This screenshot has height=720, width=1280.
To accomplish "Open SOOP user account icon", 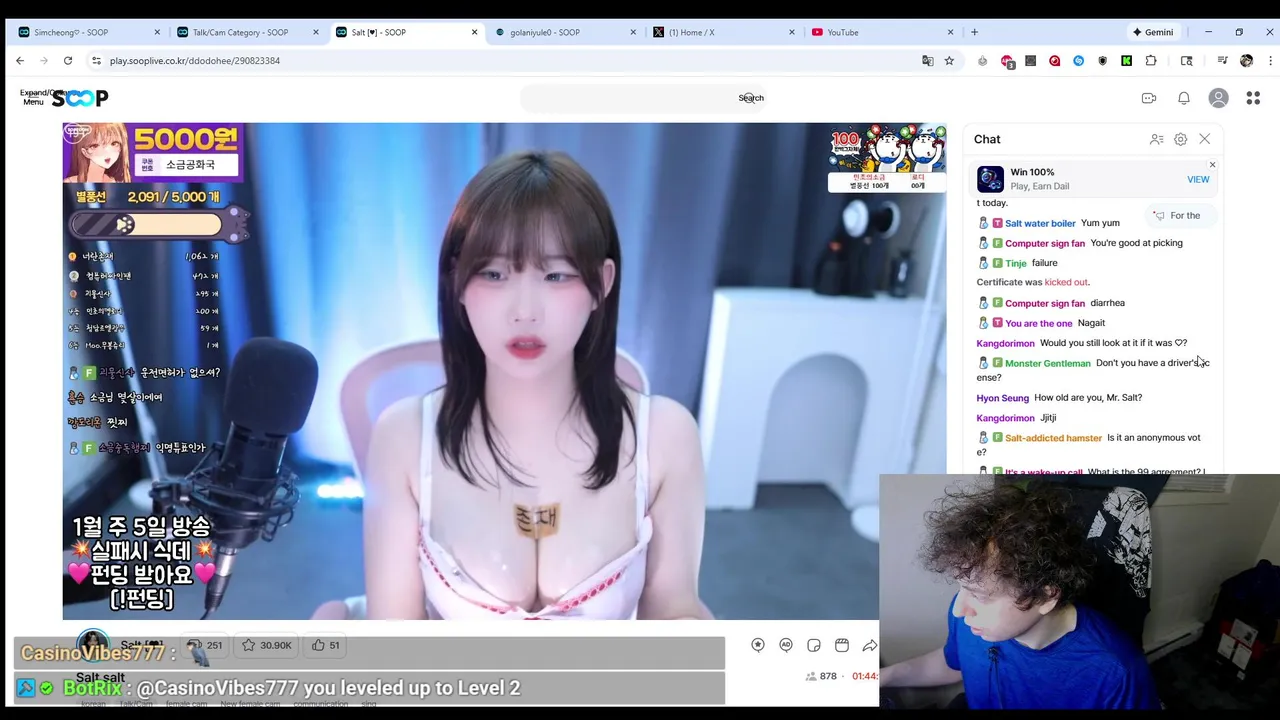I will [1218, 98].
